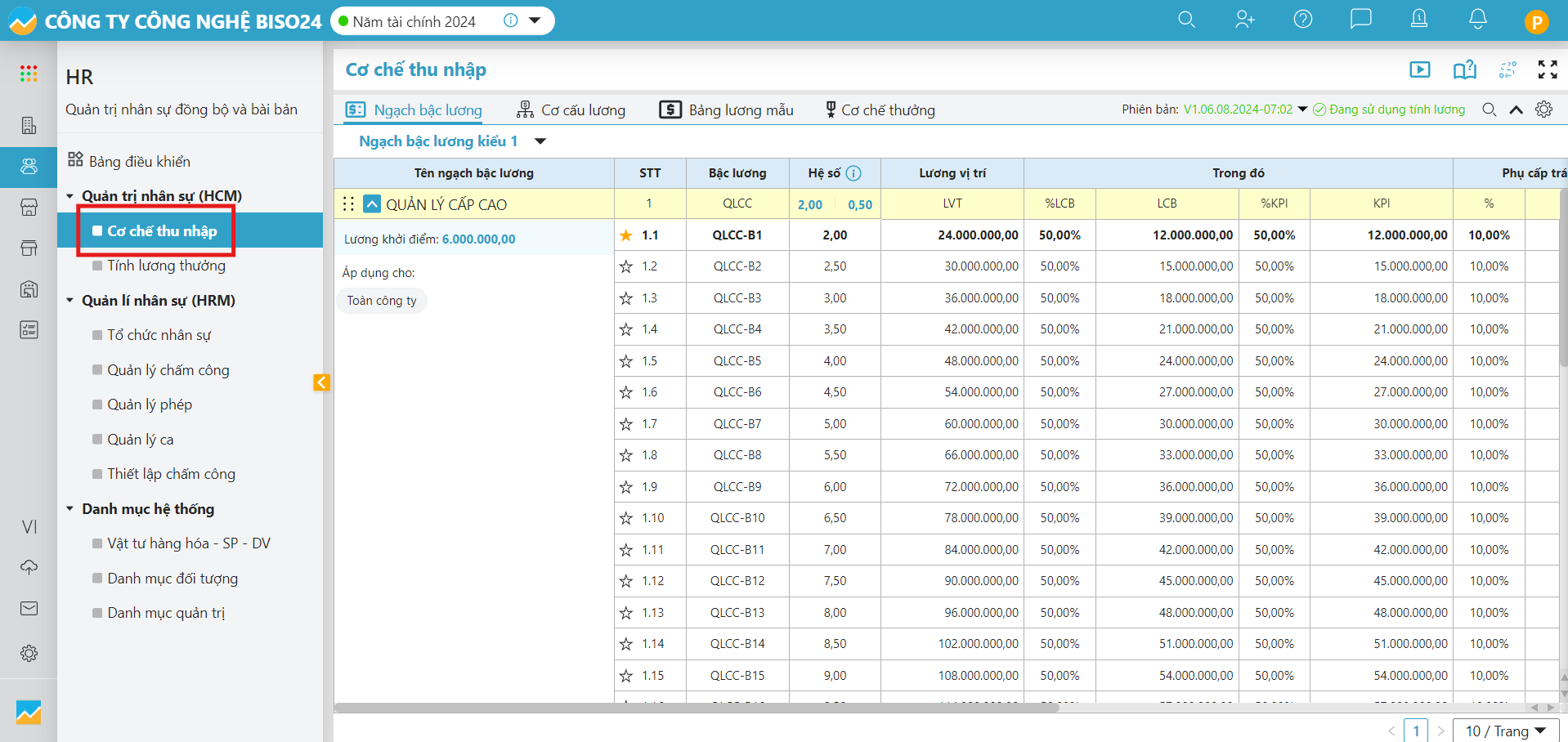Screen dimensions: 1568x742
Task: Open the notifications bell icon
Action: click(x=1477, y=20)
